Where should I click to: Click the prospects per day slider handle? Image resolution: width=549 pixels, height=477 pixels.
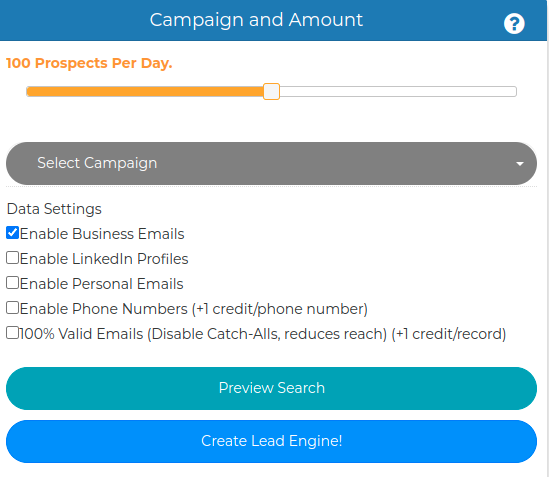pyautogui.click(x=271, y=91)
